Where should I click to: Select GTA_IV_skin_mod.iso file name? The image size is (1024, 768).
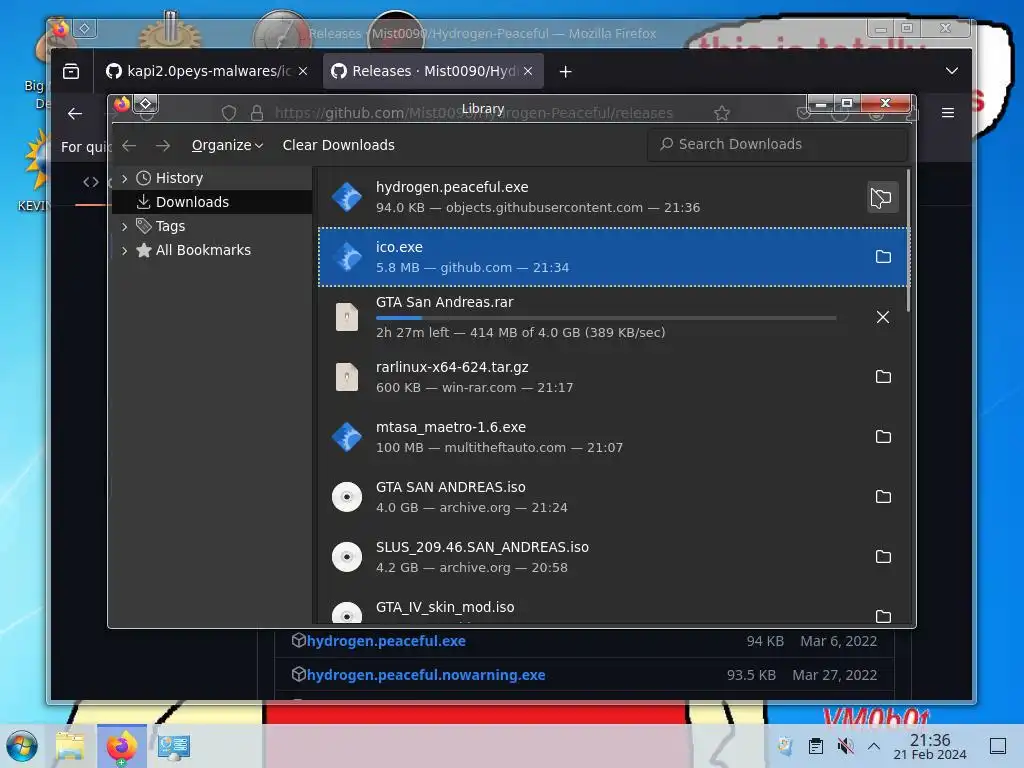pos(445,607)
